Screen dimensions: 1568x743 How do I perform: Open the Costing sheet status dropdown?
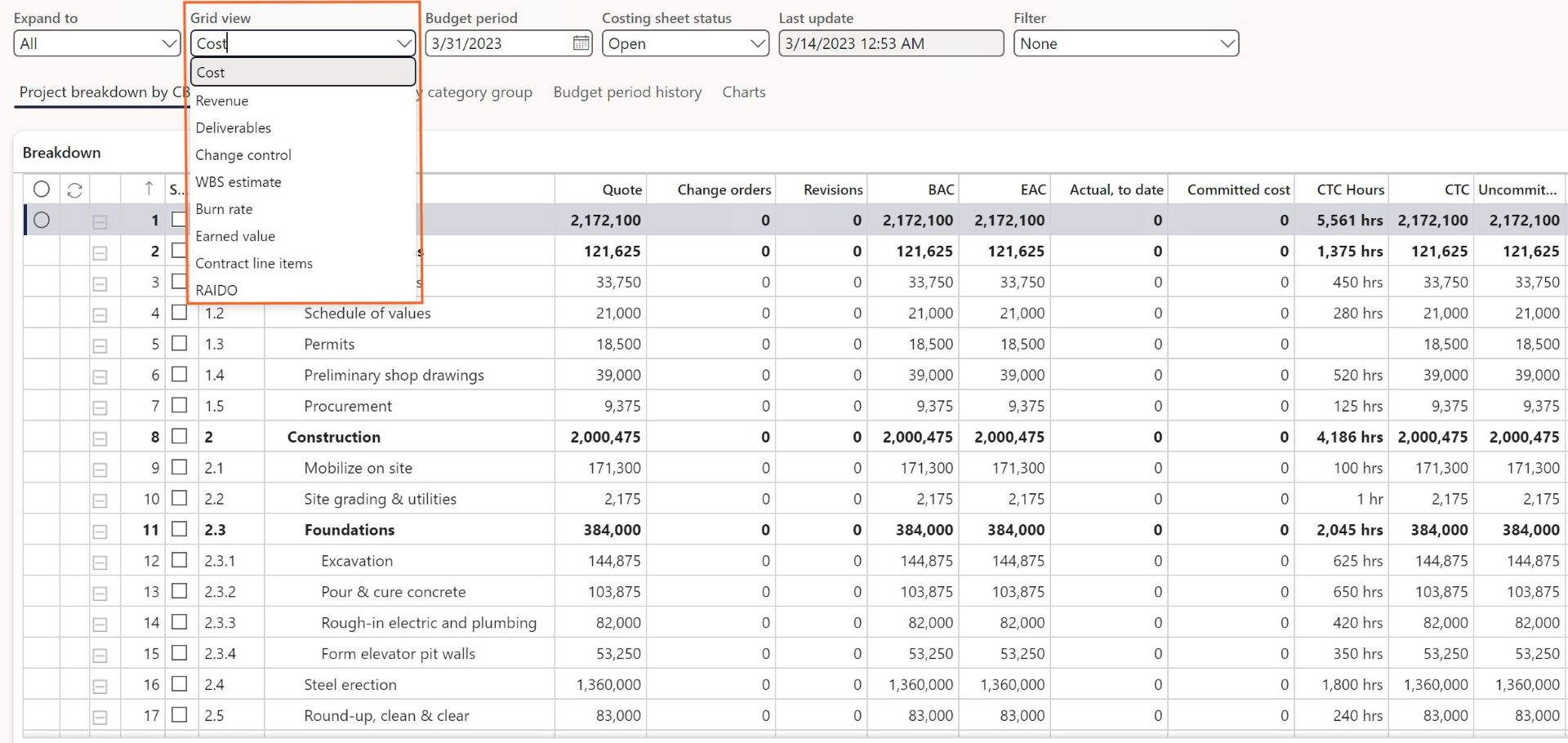pyautogui.click(x=685, y=43)
